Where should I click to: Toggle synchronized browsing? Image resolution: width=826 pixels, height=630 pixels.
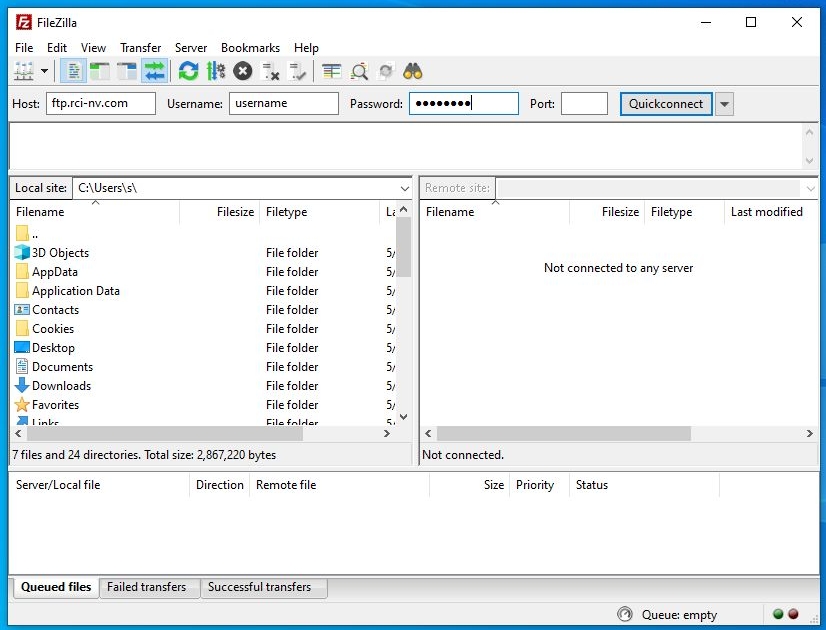coord(386,71)
